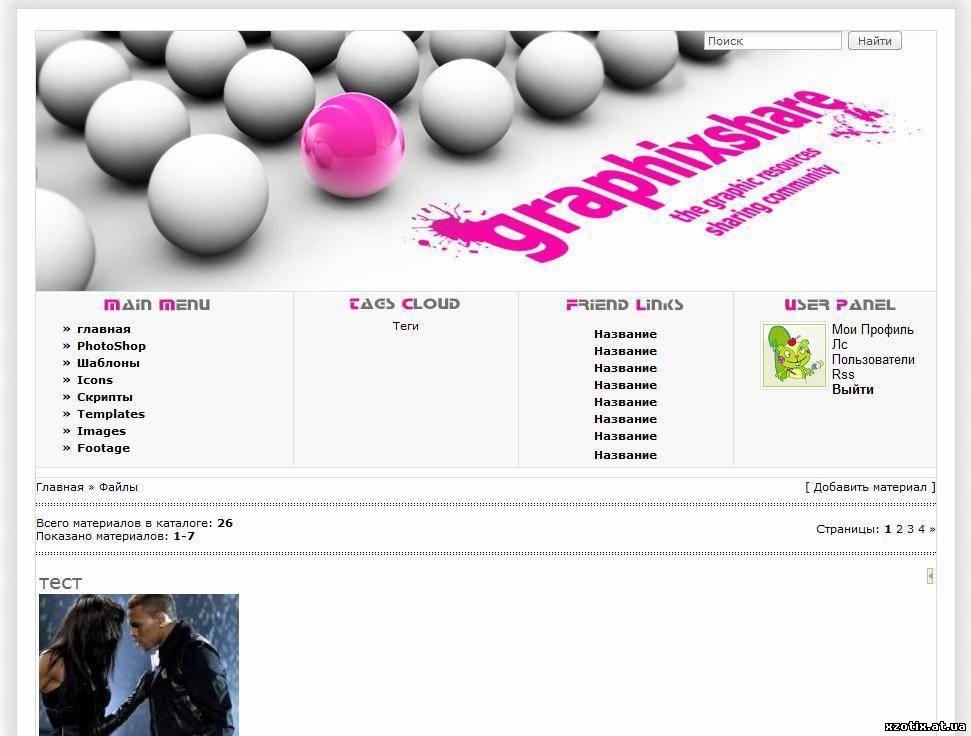Navigate to the Templates menu item
The image size is (971, 736).
pyautogui.click(x=111, y=414)
